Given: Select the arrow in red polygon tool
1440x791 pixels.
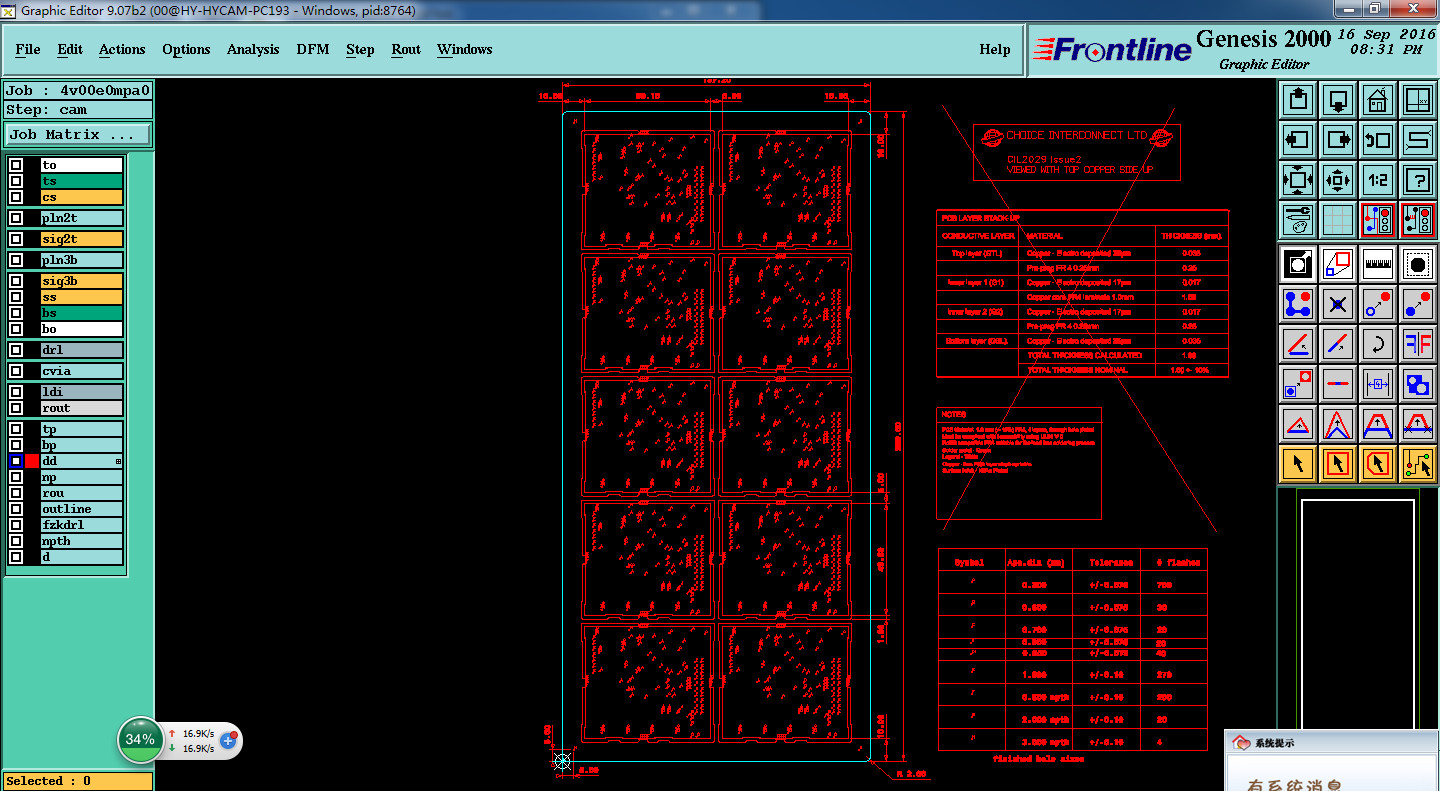Looking at the screenshot, I should tap(1377, 464).
